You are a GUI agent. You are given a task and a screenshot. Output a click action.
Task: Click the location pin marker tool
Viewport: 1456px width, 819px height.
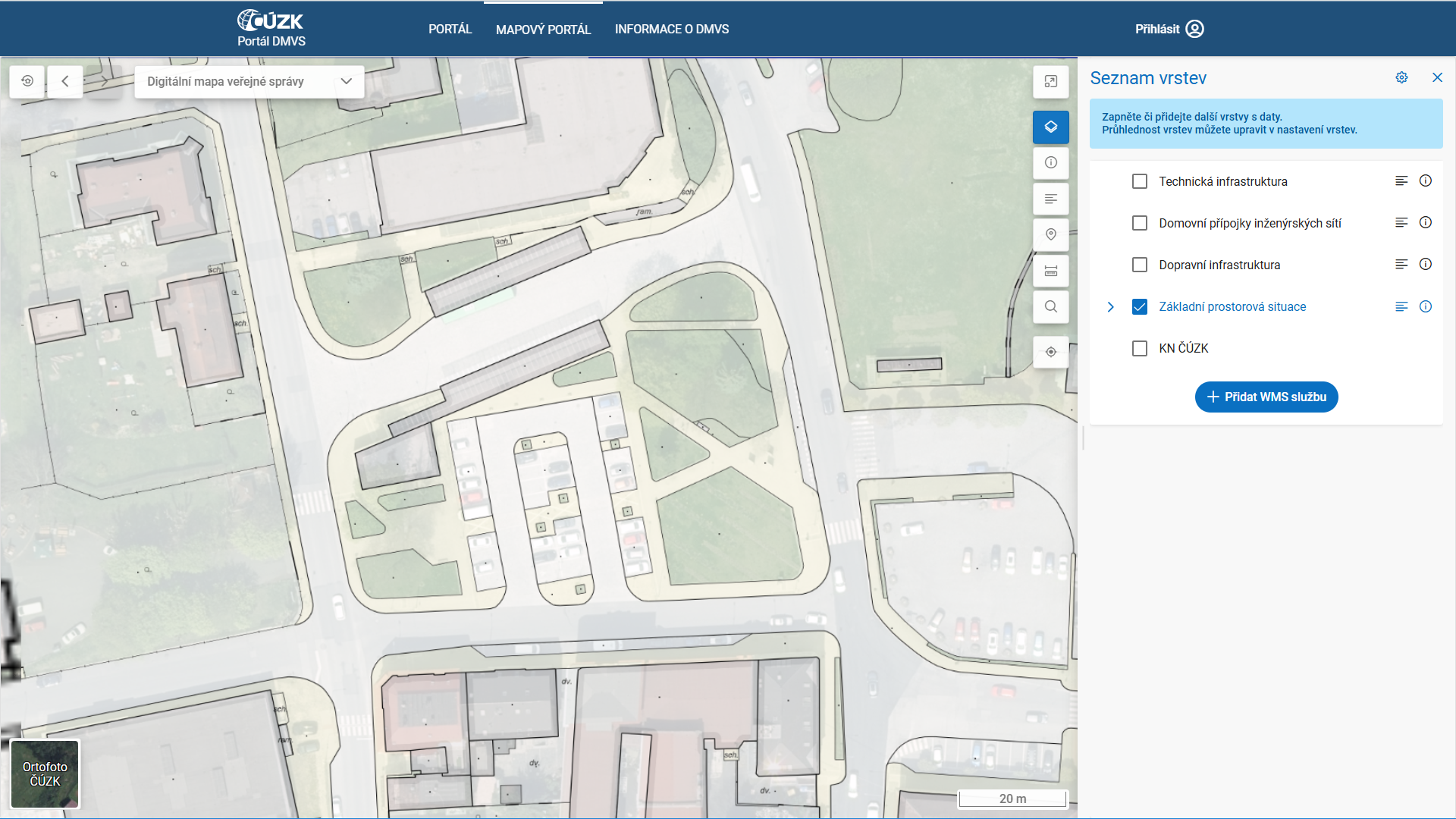pos(1050,234)
